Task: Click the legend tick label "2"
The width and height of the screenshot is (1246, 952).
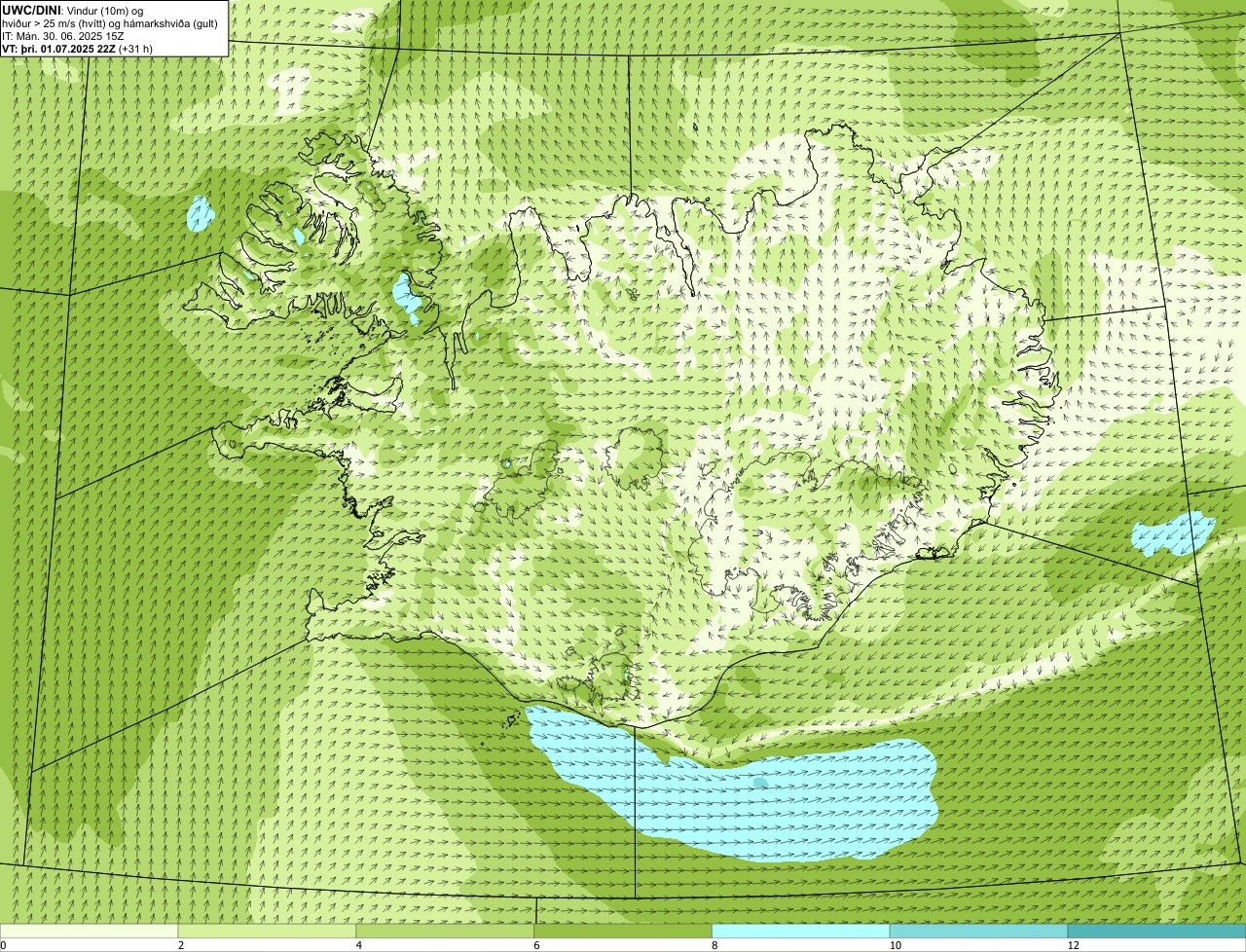Action: [181, 945]
